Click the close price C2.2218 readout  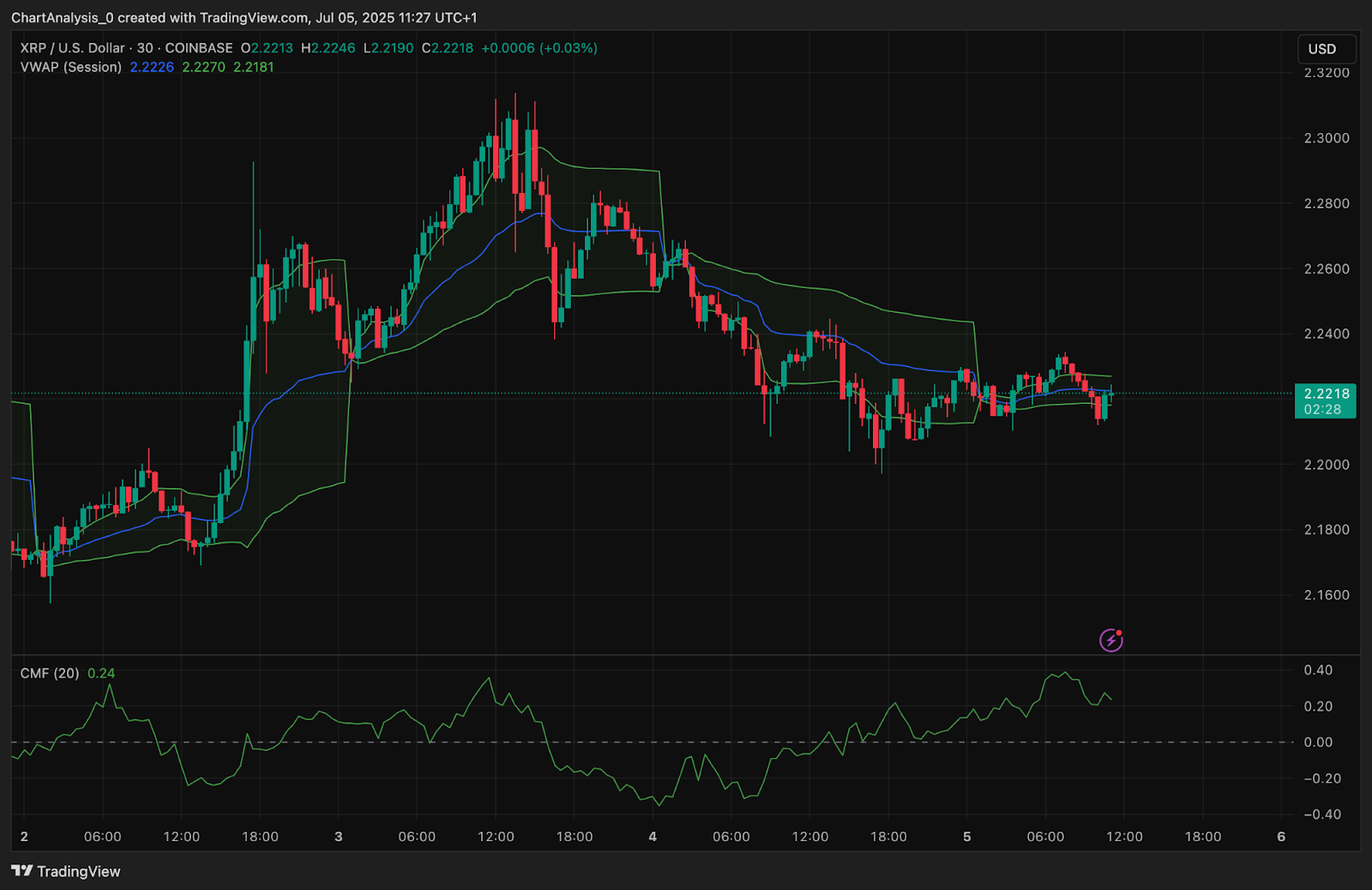(448, 48)
